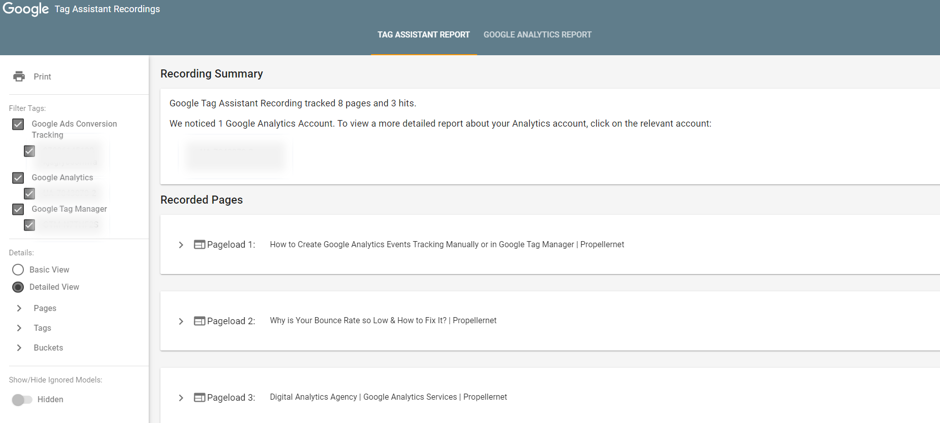Viewport: 940px width, 423px height.
Task: Uncheck the blurred ID checkbox under Google Tag Manager
Action: (29, 225)
